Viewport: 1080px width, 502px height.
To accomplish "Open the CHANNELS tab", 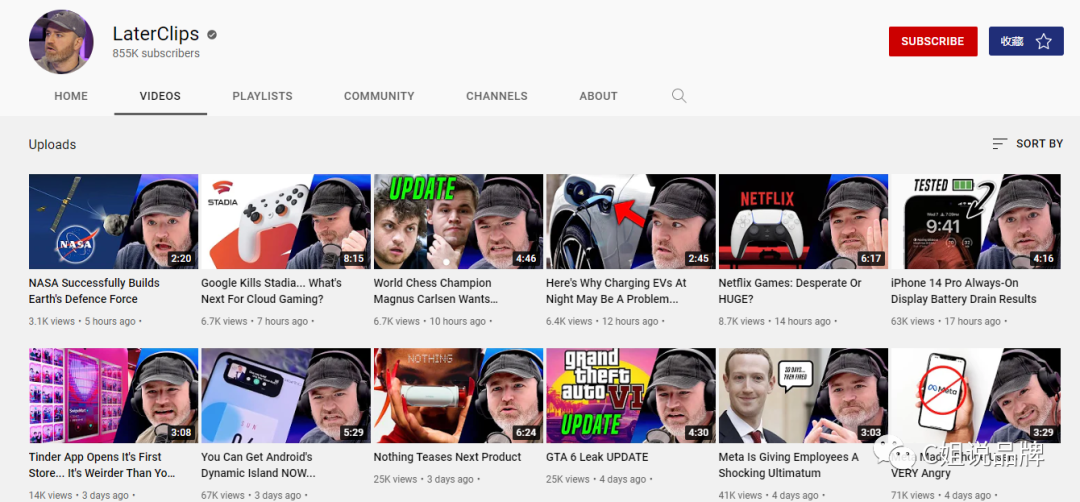I will [497, 96].
